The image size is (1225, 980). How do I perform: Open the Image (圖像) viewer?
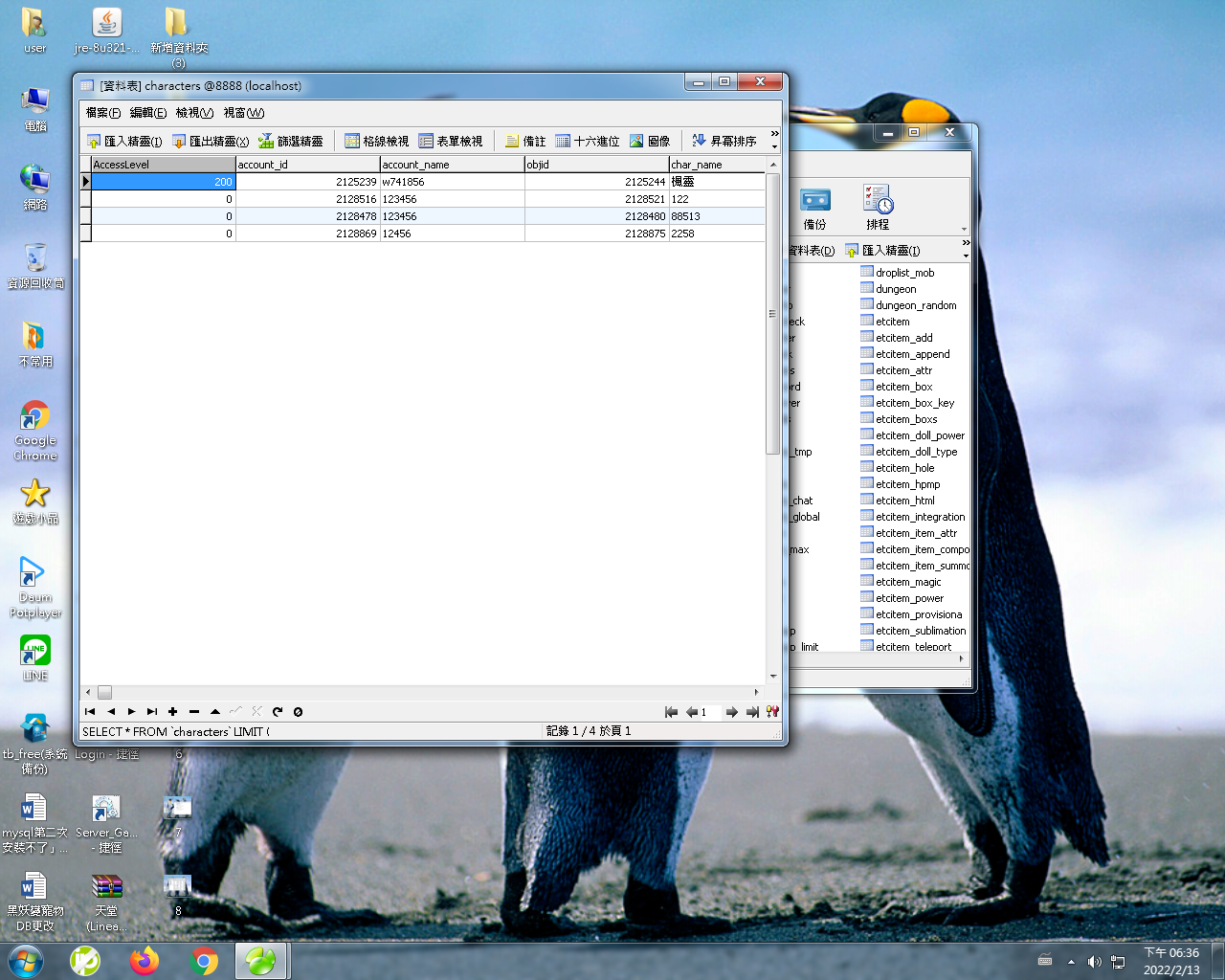pyautogui.click(x=650, y=141)
